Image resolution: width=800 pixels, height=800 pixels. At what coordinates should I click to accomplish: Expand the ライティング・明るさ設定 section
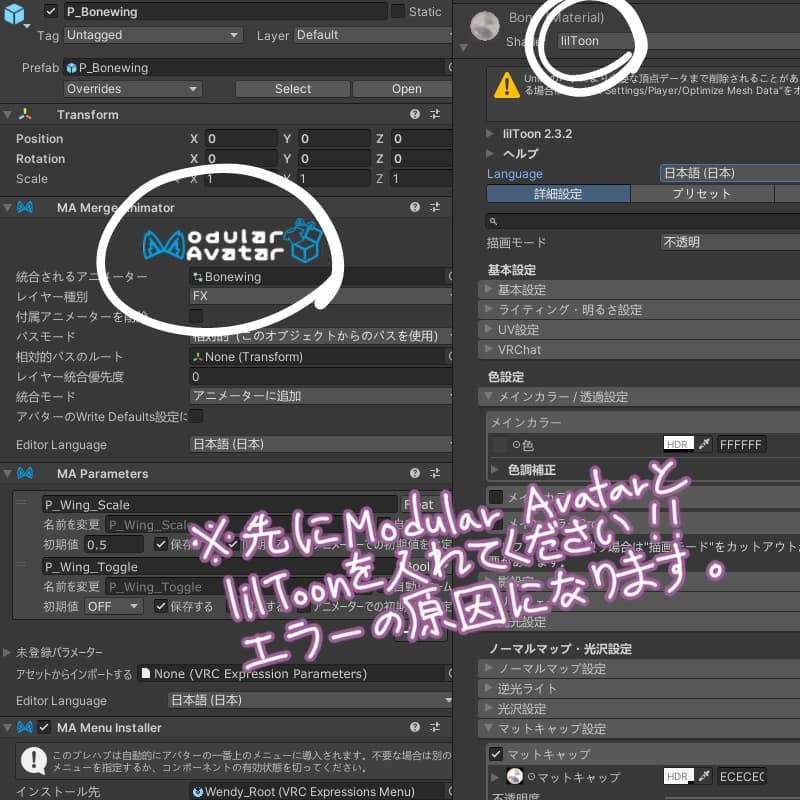tap(639, 310)
